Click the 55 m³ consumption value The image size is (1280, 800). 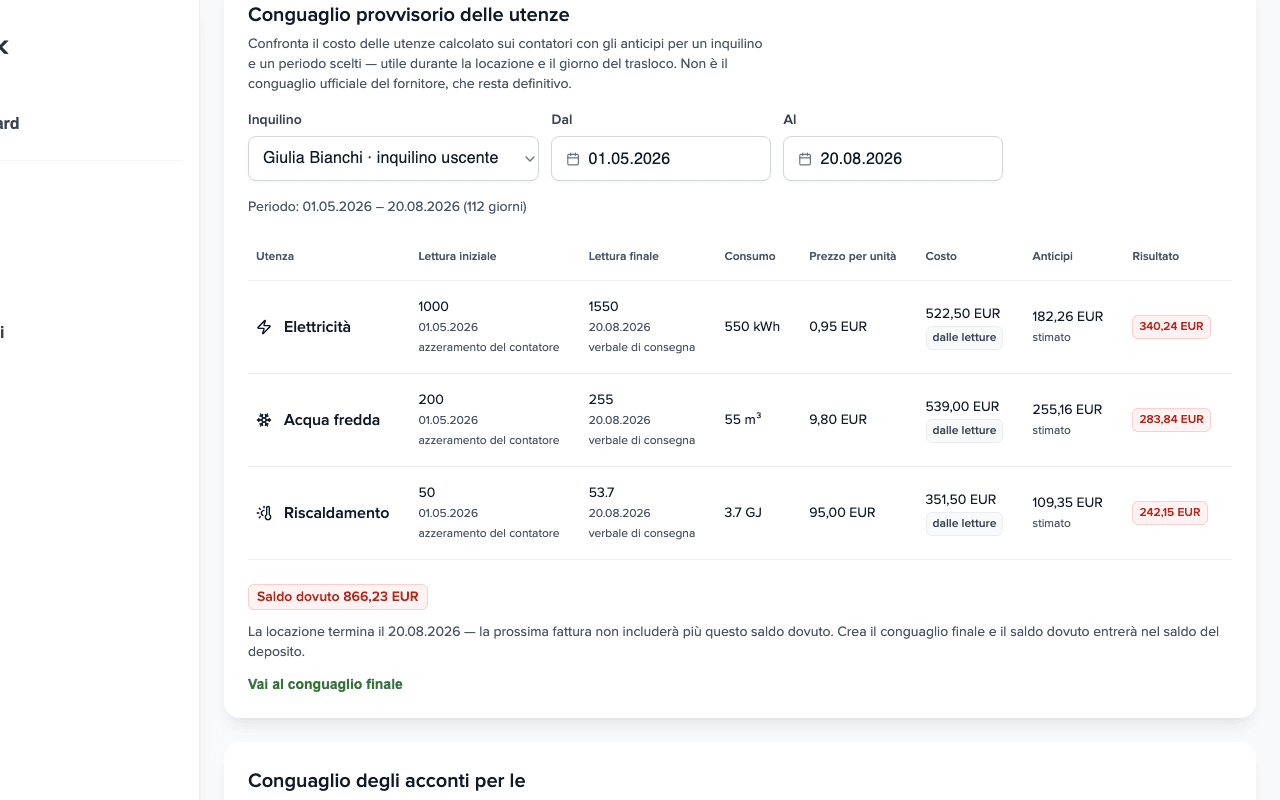pyautogui.click(x=743, y=420)
